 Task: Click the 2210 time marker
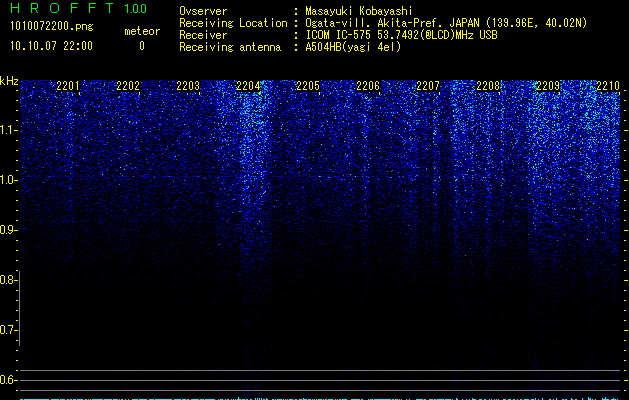(608, 86)
